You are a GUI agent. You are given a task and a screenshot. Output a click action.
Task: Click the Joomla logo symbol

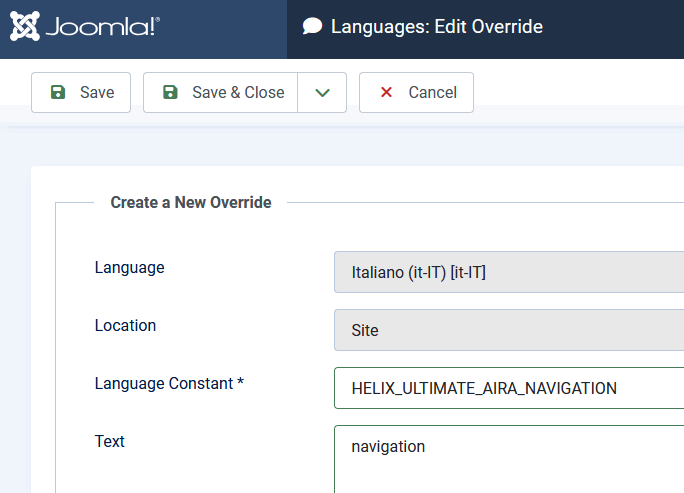click(24, 26)
